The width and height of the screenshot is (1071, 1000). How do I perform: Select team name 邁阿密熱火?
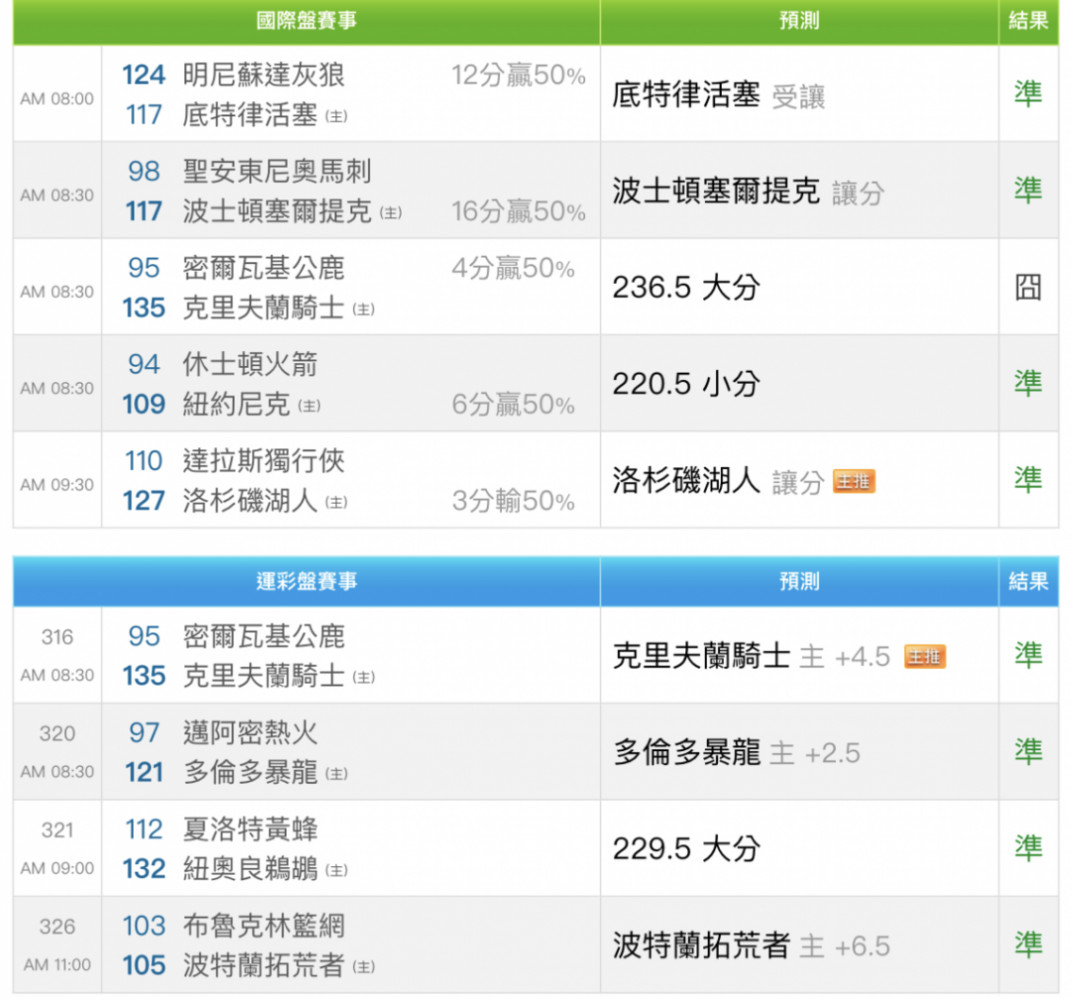coord(250,733)
